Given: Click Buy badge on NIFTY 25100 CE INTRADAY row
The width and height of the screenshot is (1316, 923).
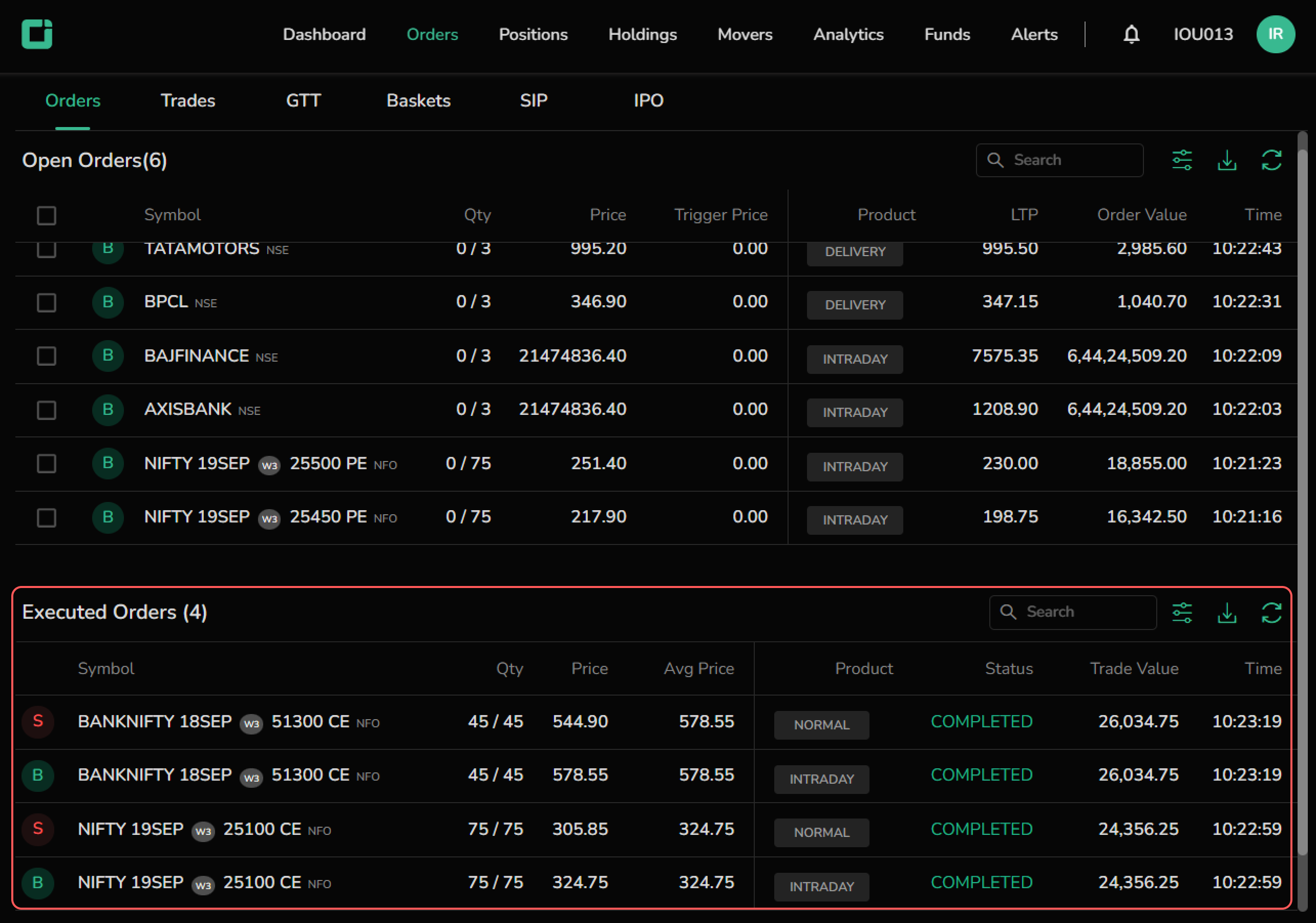Looking at the screenshot, I should (x=38, y=883).
